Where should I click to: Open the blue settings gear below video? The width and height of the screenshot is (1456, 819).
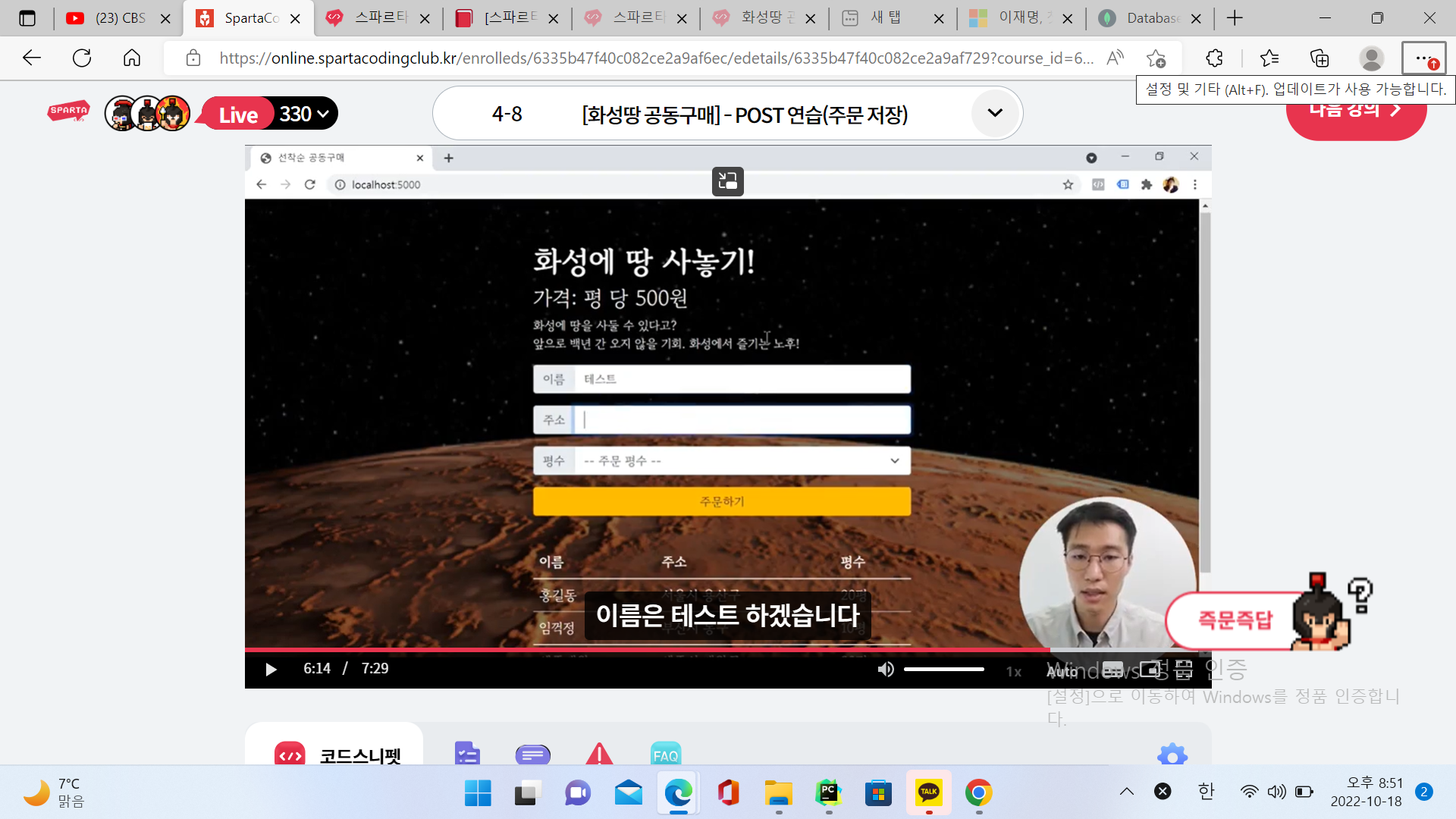(x=1172, y=755)
